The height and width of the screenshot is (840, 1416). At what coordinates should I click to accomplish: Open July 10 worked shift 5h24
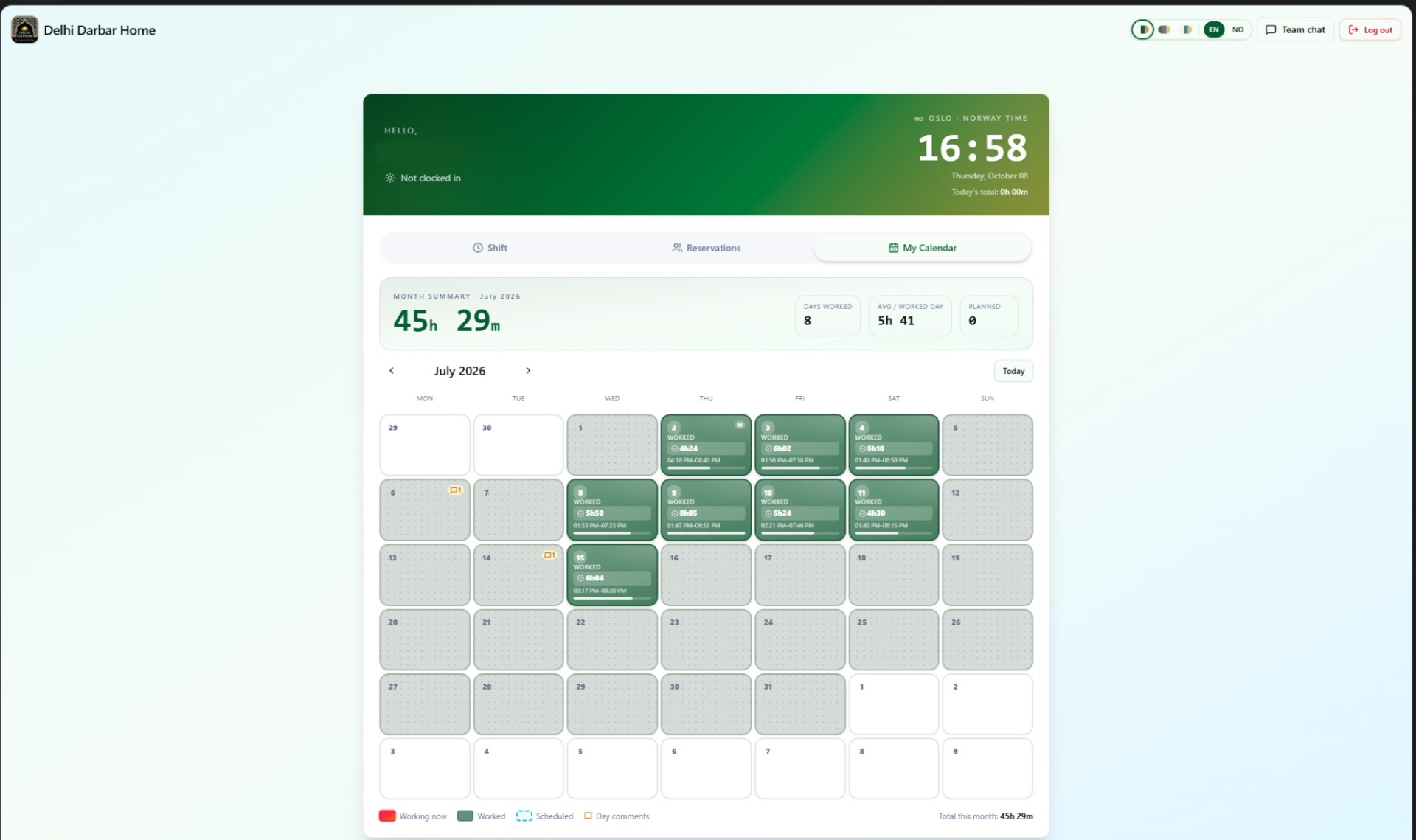pyautogui.click(x=799, y=510)
